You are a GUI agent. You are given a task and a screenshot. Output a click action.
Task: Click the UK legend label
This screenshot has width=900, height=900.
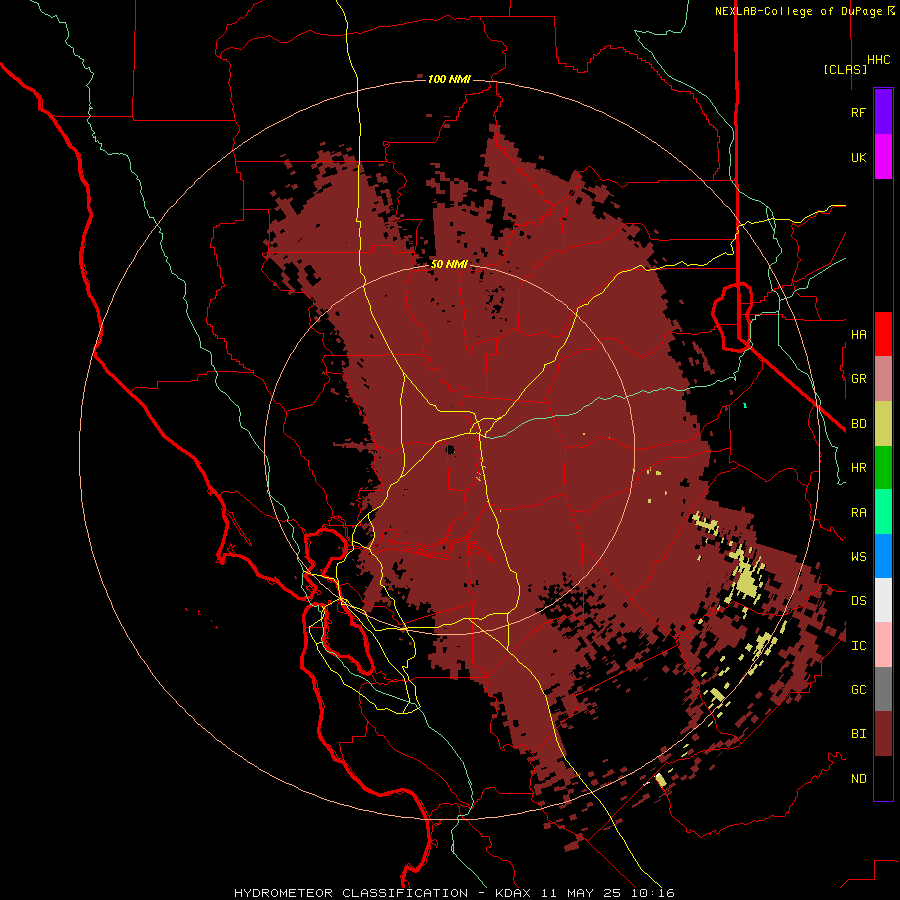858,157
